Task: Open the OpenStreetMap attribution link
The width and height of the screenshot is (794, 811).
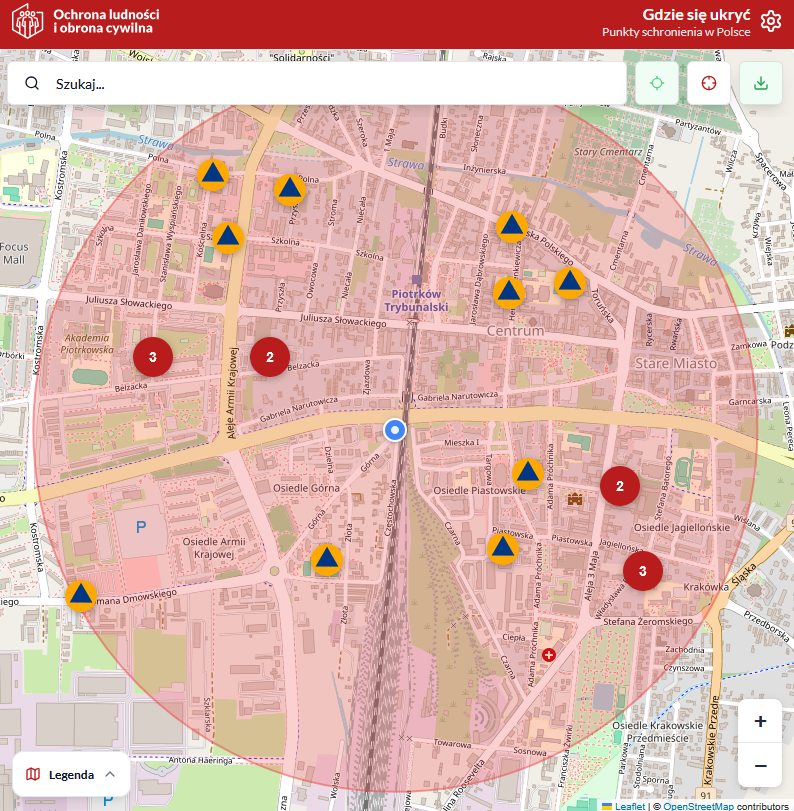Action: 698,805
